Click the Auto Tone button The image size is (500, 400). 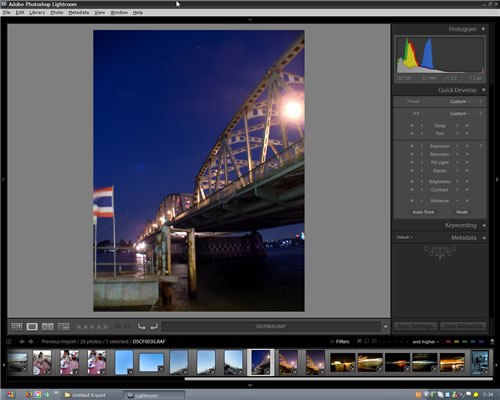tap(423, 212)
